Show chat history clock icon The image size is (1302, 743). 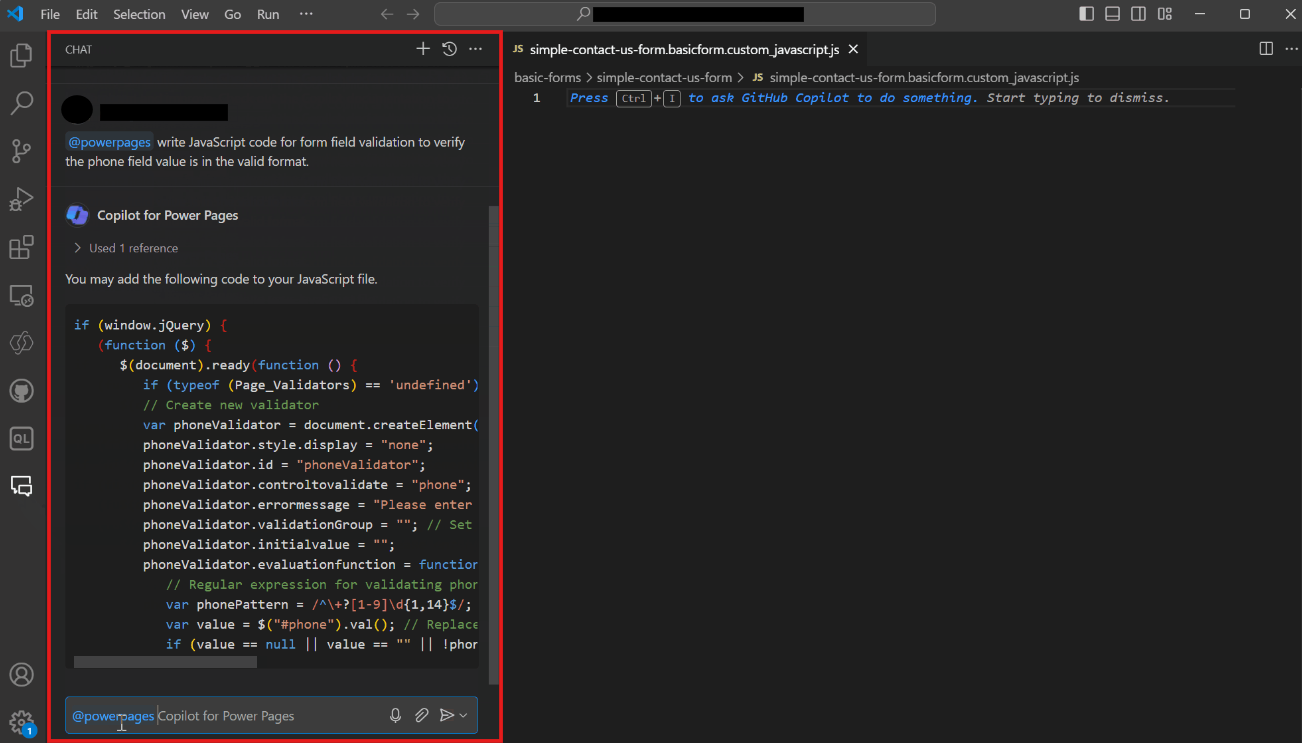pos(450,49)
